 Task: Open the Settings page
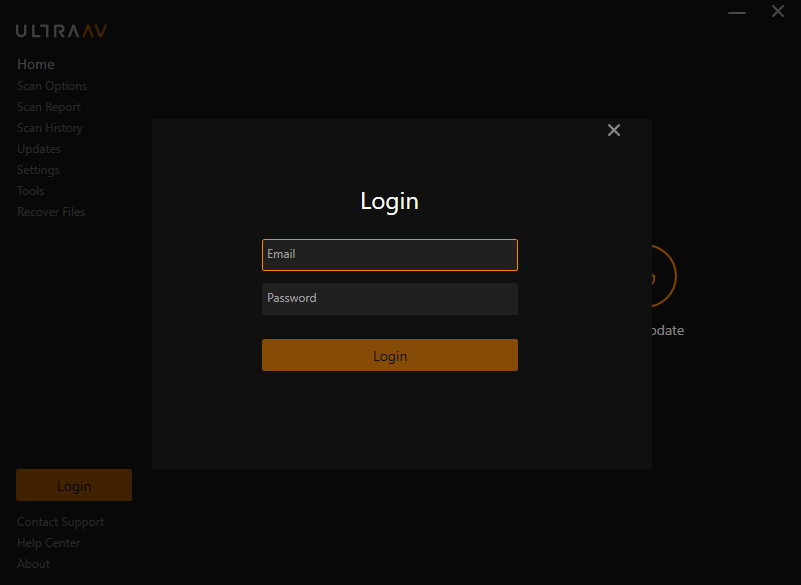pyautogui.click(x=38, y=170)
